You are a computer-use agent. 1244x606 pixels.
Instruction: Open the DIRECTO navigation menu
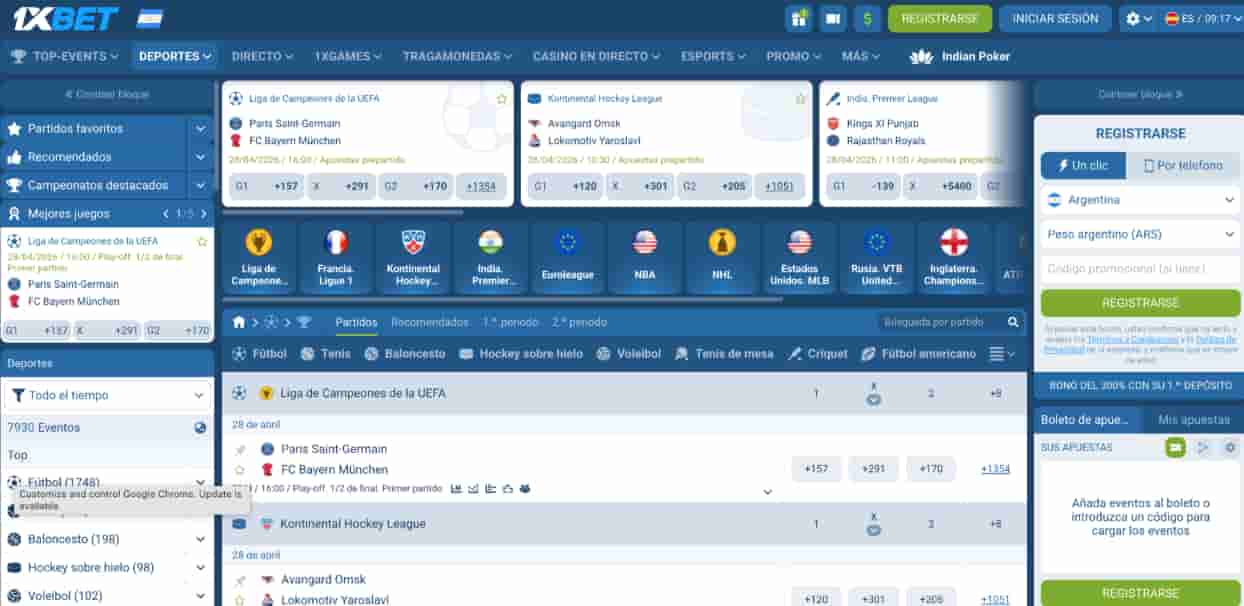(x=263, y=56)
